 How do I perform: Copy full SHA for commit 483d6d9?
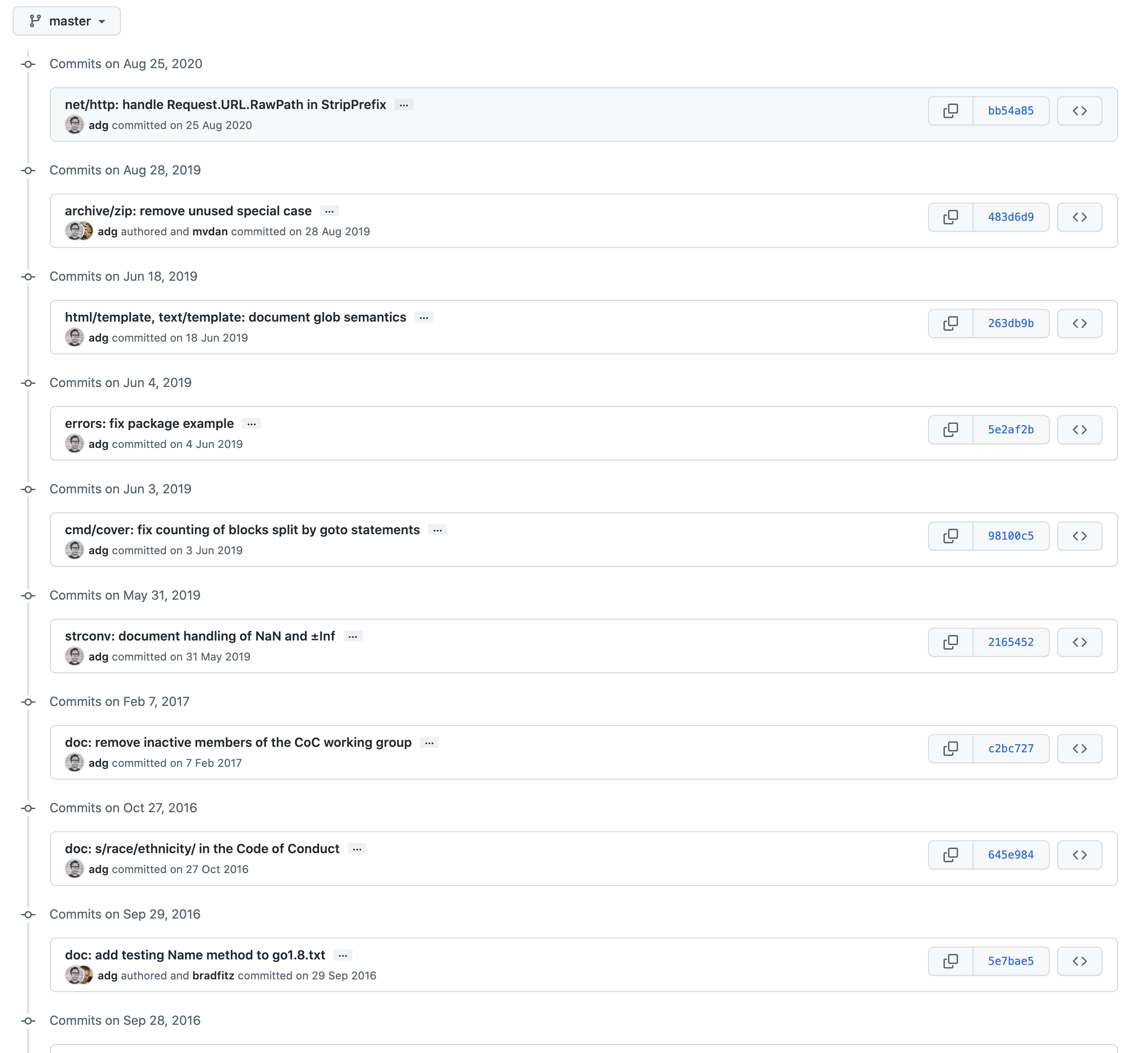pos(950,217)
